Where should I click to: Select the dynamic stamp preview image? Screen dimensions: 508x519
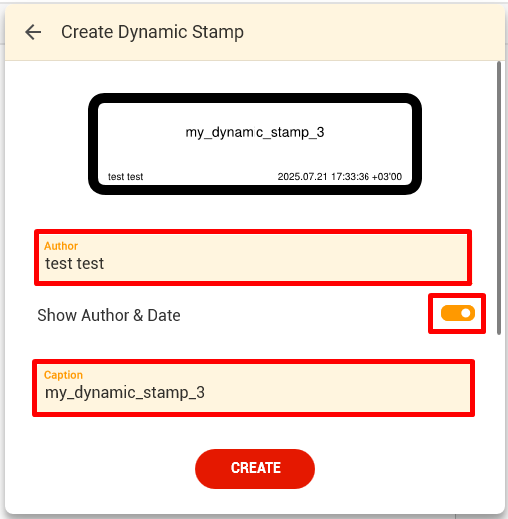255,144
